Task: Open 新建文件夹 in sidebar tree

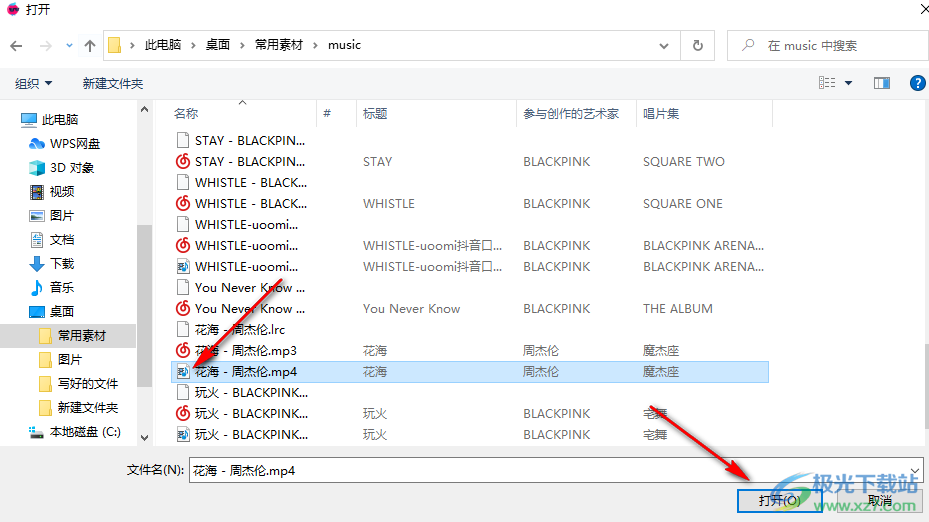Action: tap(78, 408)
